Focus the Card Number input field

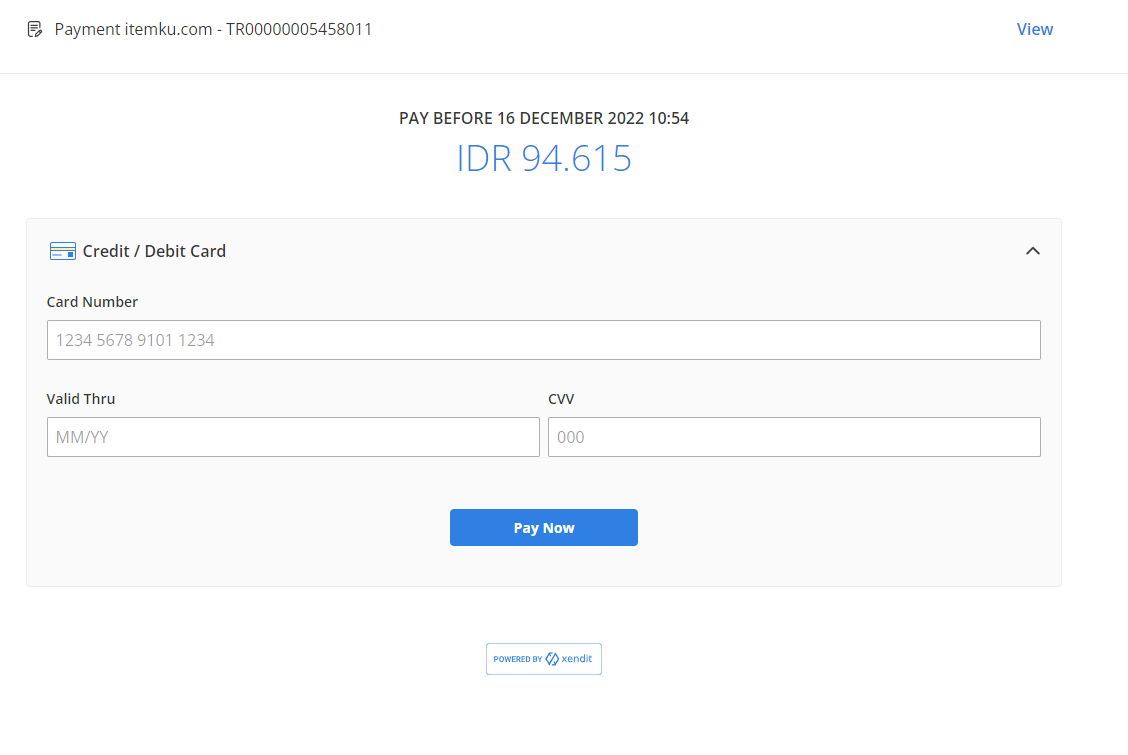543,340
